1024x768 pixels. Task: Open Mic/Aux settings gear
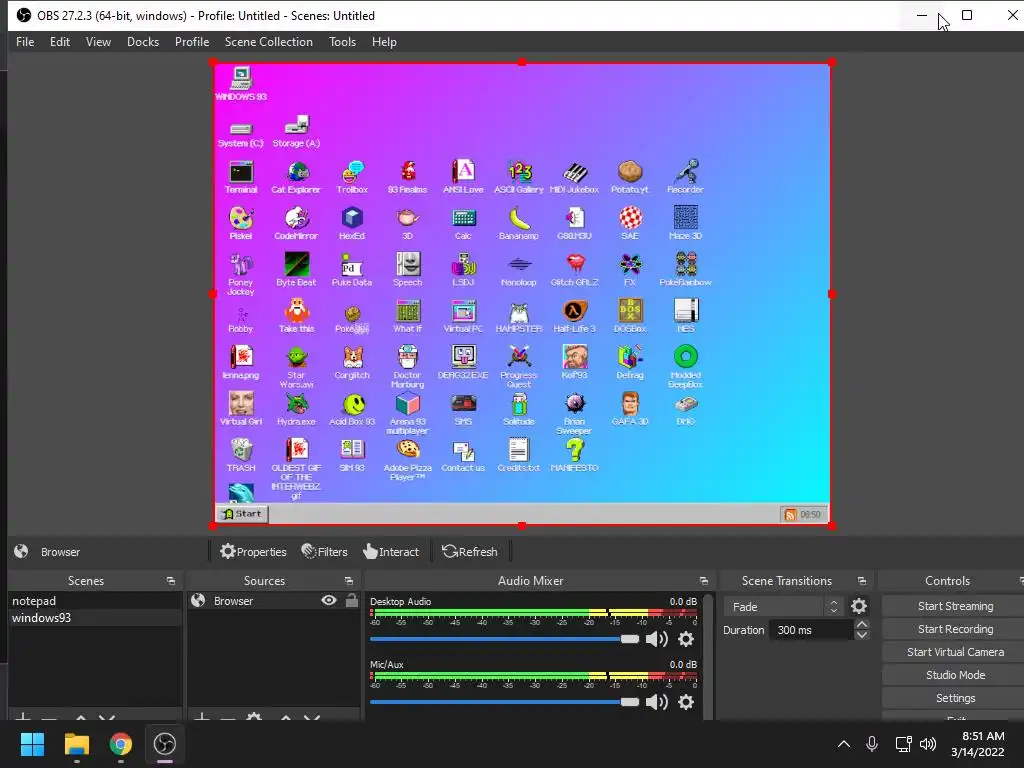[686, 702]
